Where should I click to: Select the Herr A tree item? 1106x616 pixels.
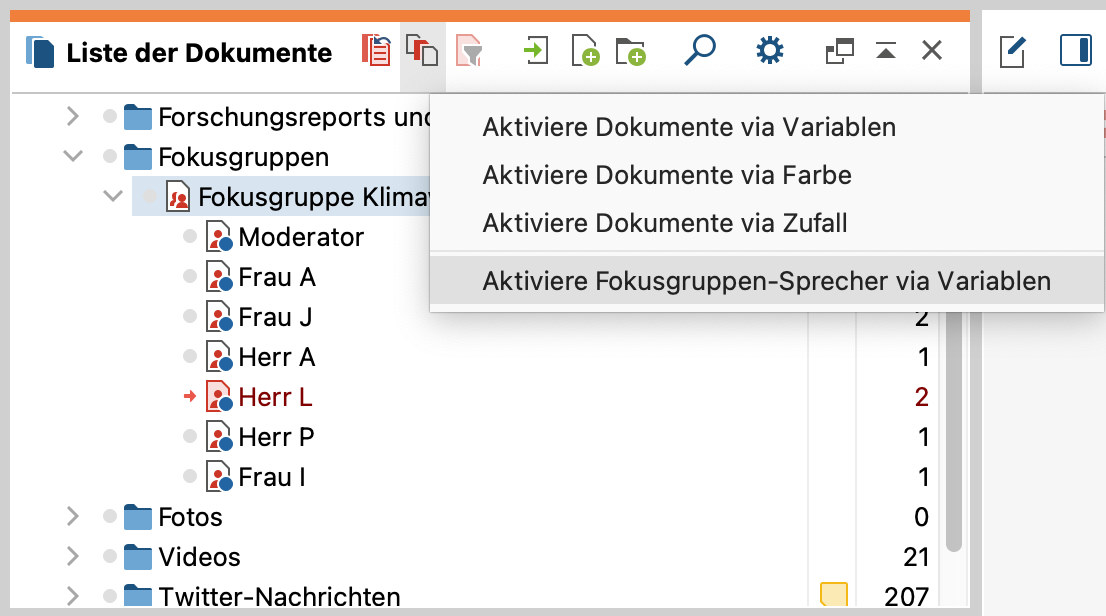tap(276, 357)
